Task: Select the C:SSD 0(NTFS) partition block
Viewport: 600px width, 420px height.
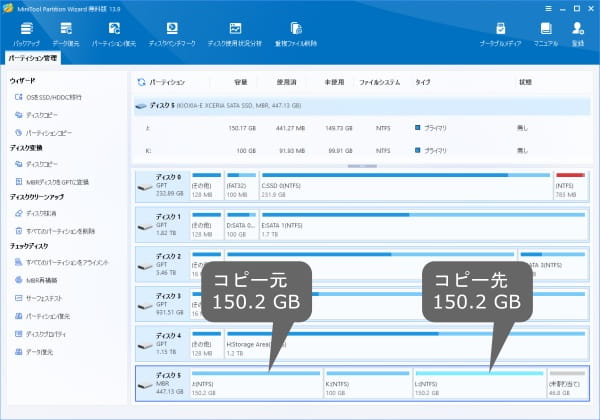Action: 406,186
